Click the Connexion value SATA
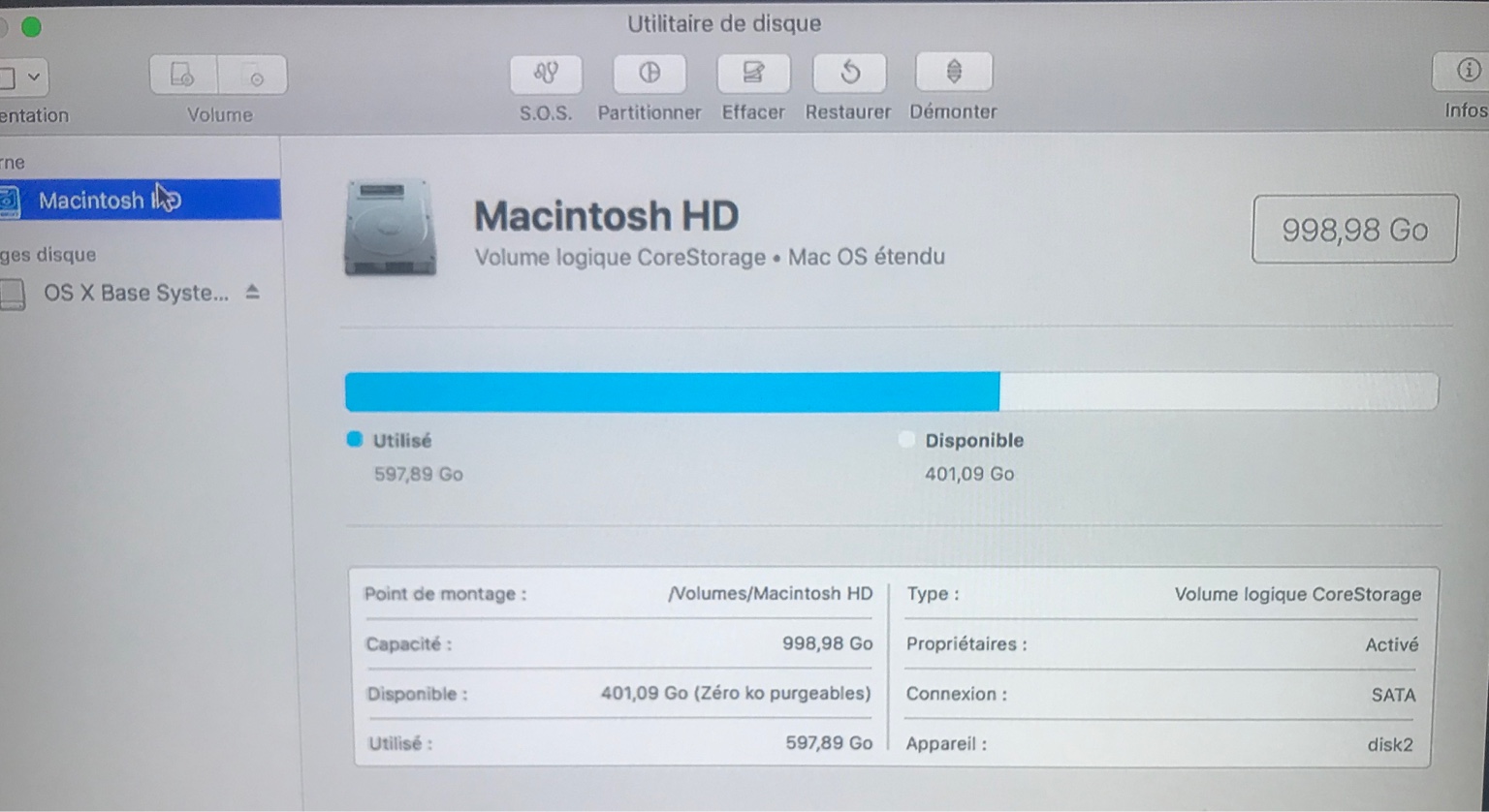The image size is (1489, 812). coord(1394,695)
